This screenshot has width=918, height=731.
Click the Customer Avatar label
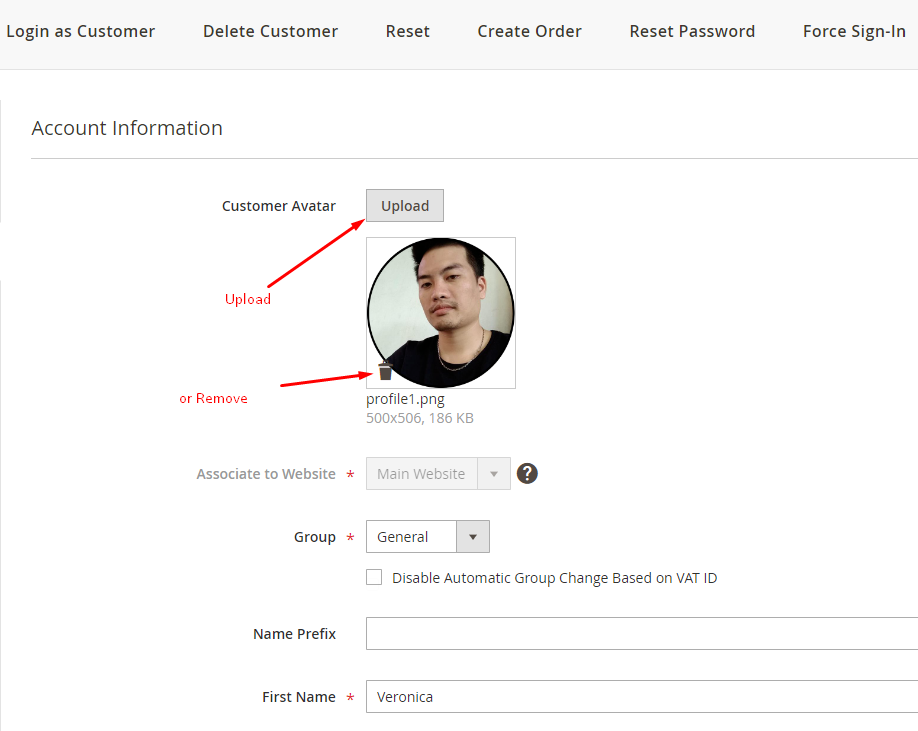(x=279, y=206)
